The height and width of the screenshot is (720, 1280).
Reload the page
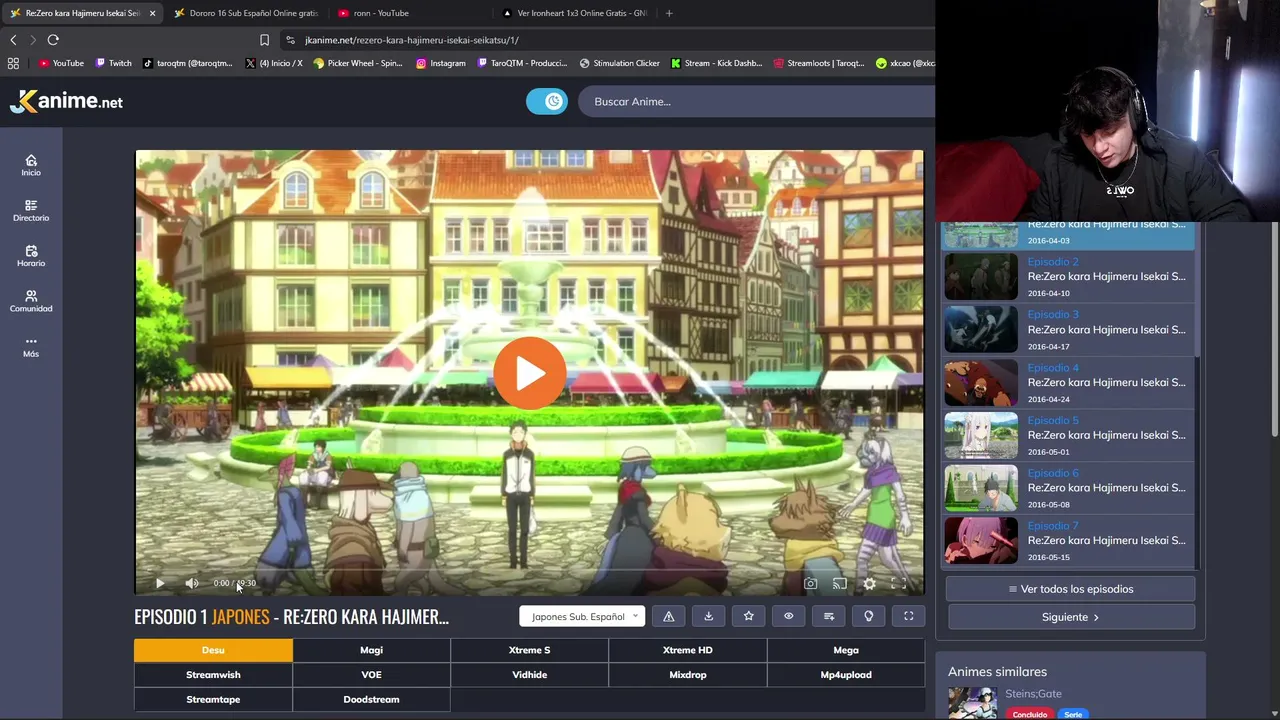pos(53,40)
